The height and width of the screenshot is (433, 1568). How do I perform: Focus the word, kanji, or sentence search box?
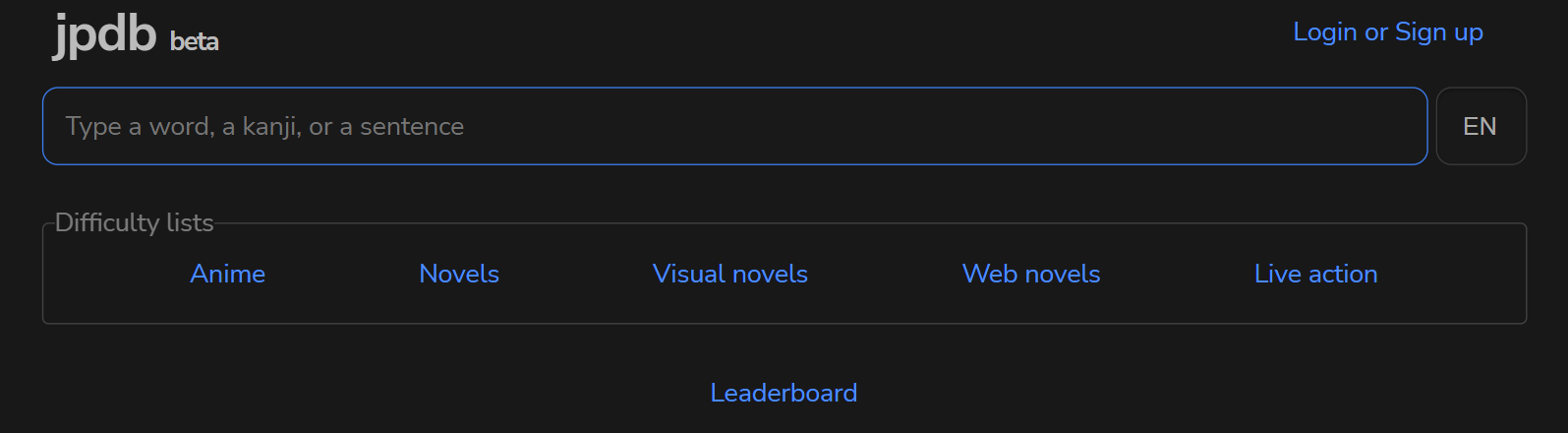(734, 126)
